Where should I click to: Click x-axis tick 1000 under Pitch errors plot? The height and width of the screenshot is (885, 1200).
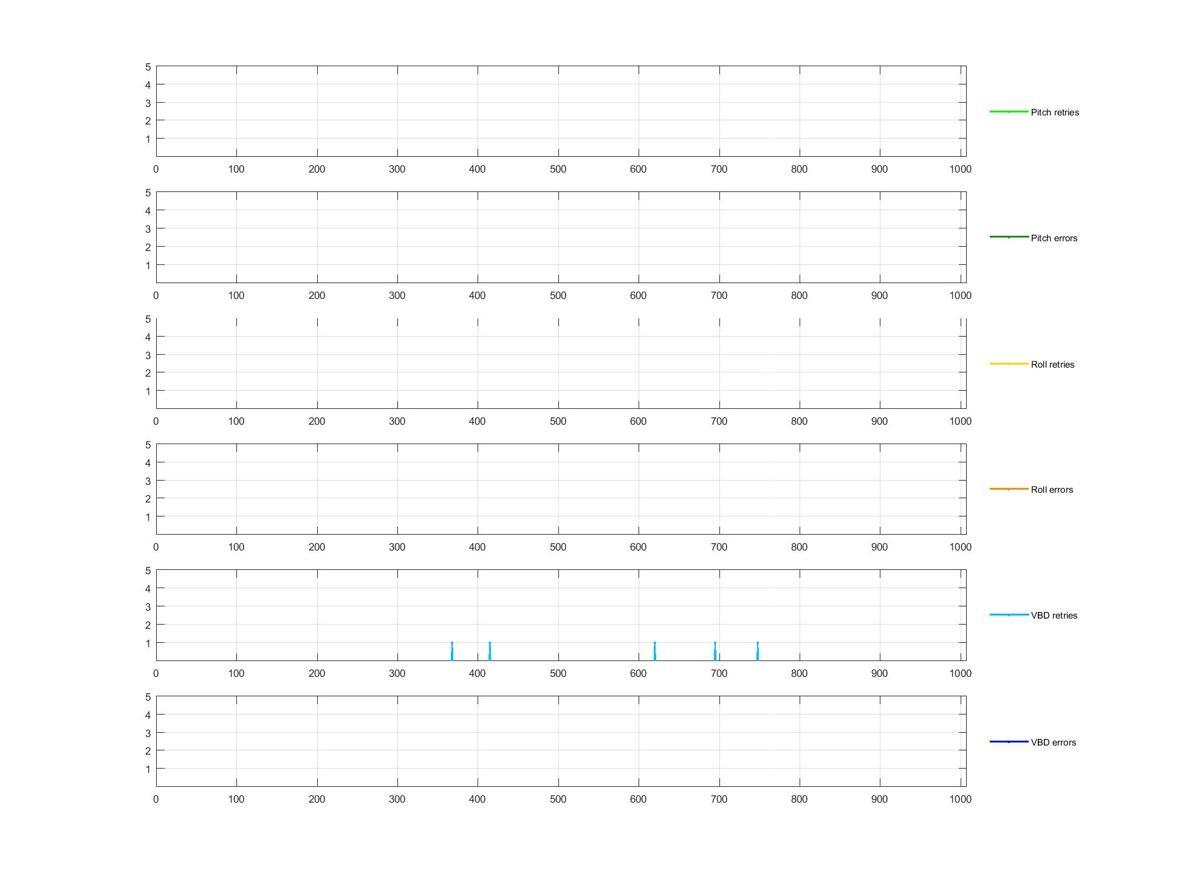pos(960,295)
